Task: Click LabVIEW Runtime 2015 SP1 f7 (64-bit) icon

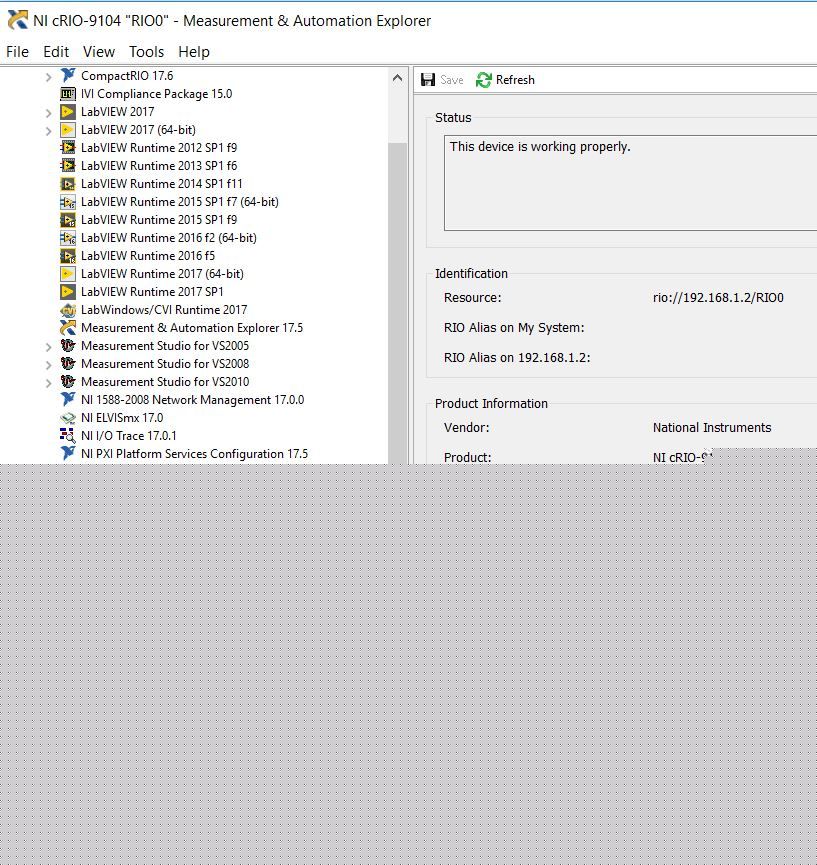Action: (x=67, y=202)
